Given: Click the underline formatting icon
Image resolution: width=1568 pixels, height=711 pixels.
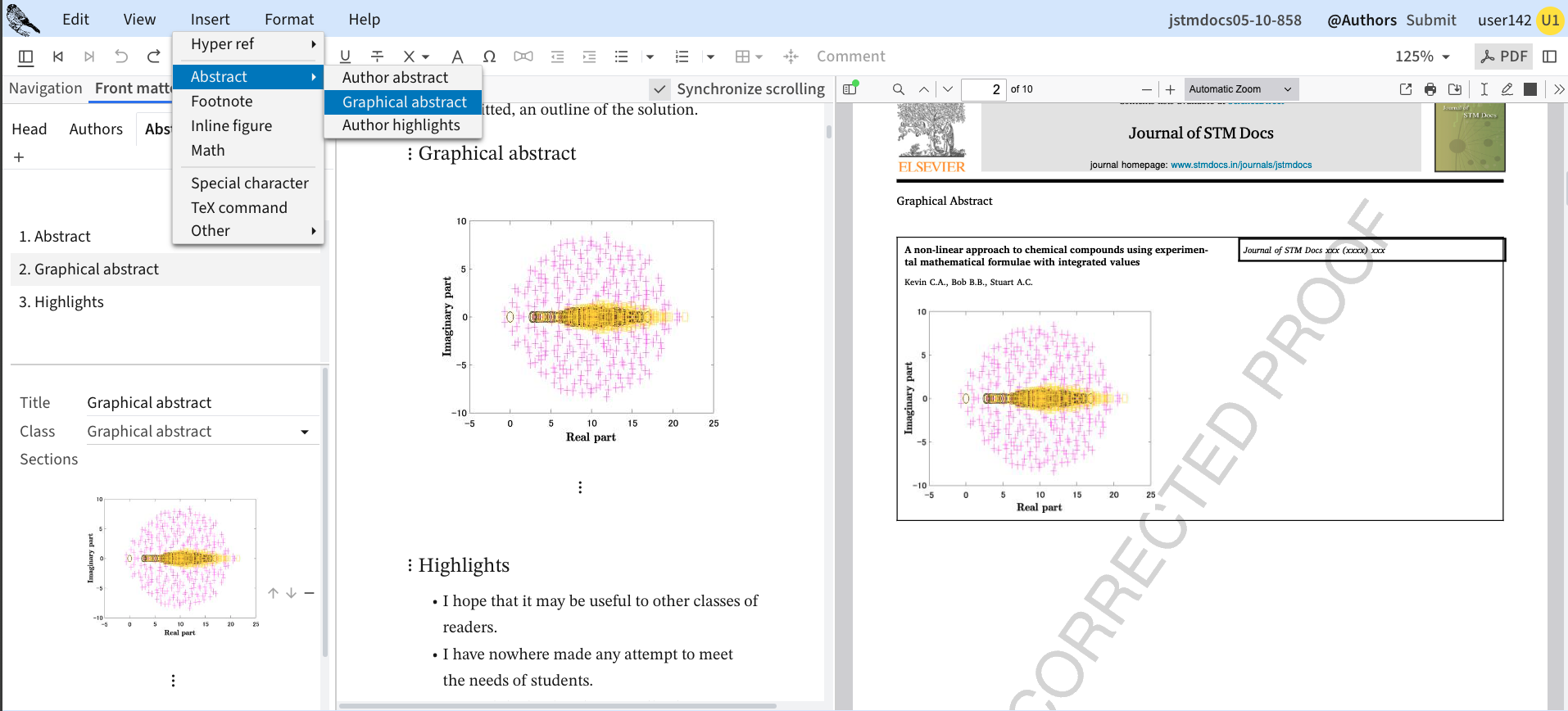Looking at the screenshot, I should tap(345, 57).
